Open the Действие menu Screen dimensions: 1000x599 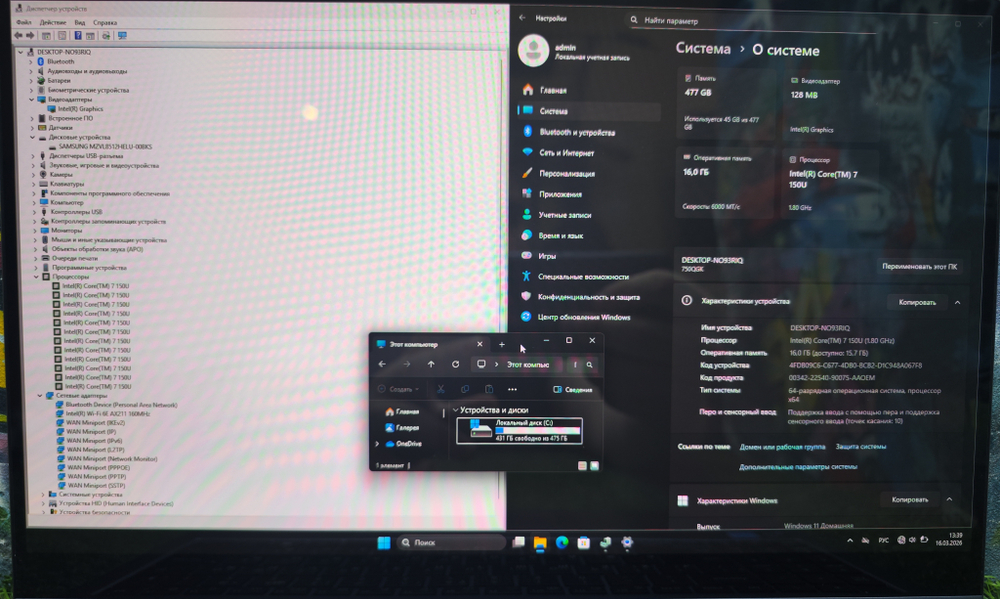(53, 22)
